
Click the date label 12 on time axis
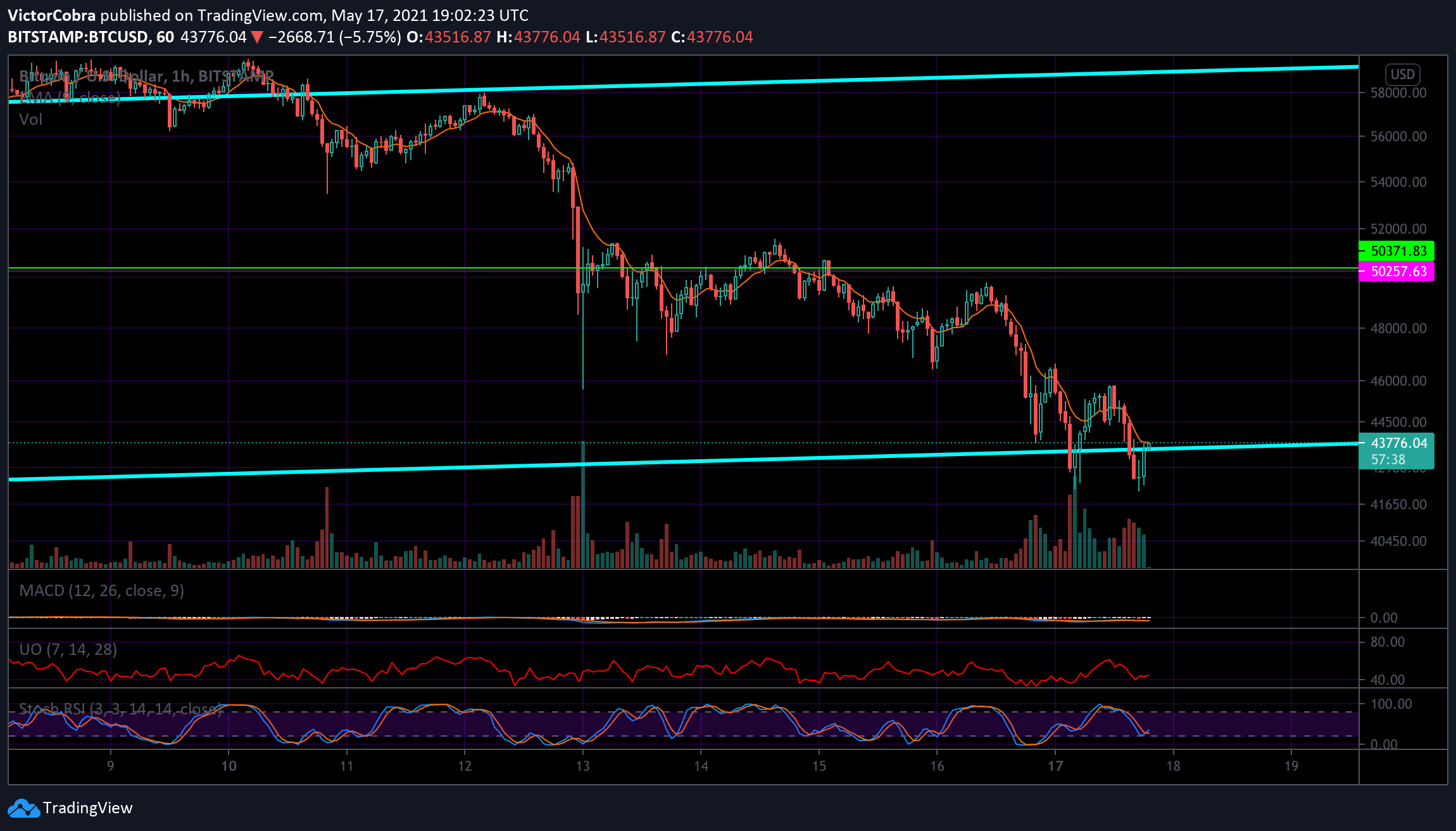click(x=465, y=766)
